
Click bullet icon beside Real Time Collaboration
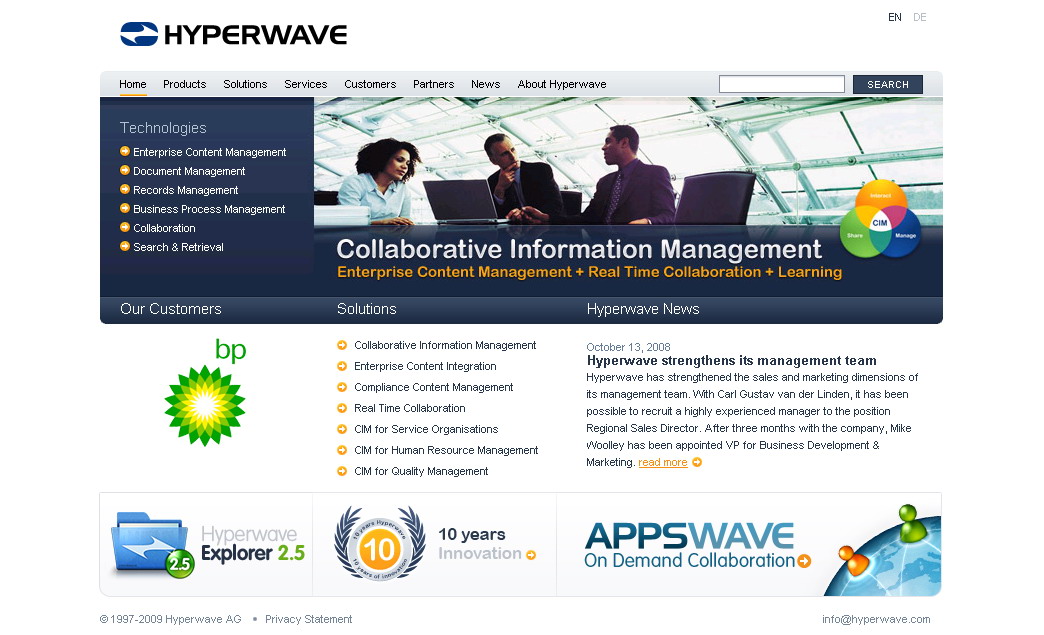pos(342,408)
